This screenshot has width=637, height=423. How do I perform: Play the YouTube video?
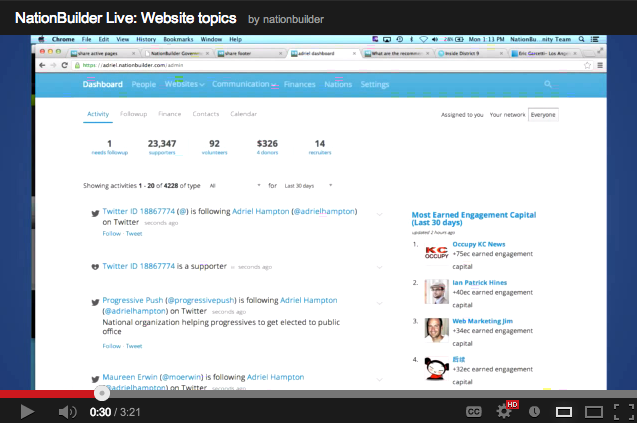click(x=27, y=412)
